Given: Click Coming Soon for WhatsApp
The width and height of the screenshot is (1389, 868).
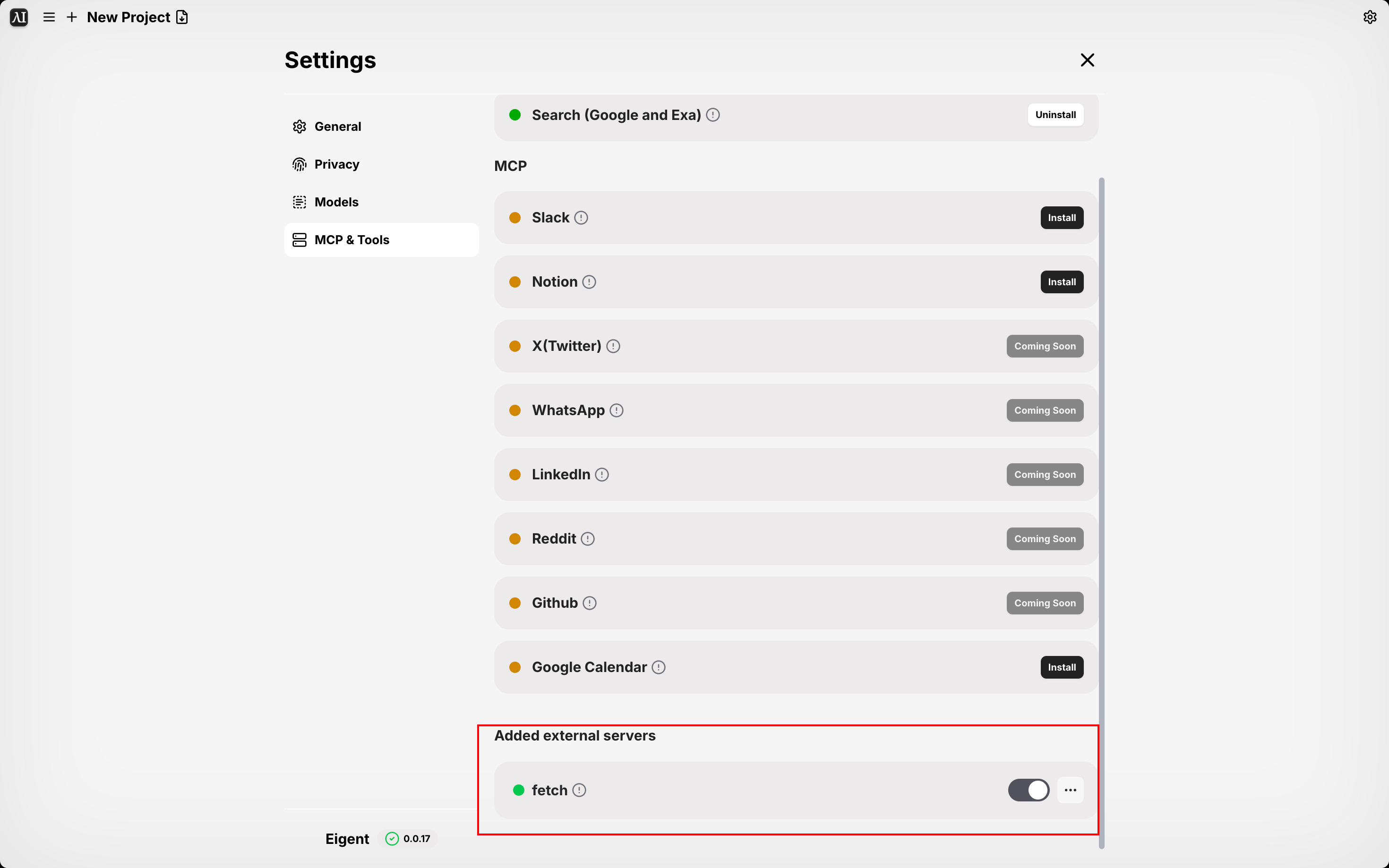Looking at the screenshot, I should coord(1045,410).
